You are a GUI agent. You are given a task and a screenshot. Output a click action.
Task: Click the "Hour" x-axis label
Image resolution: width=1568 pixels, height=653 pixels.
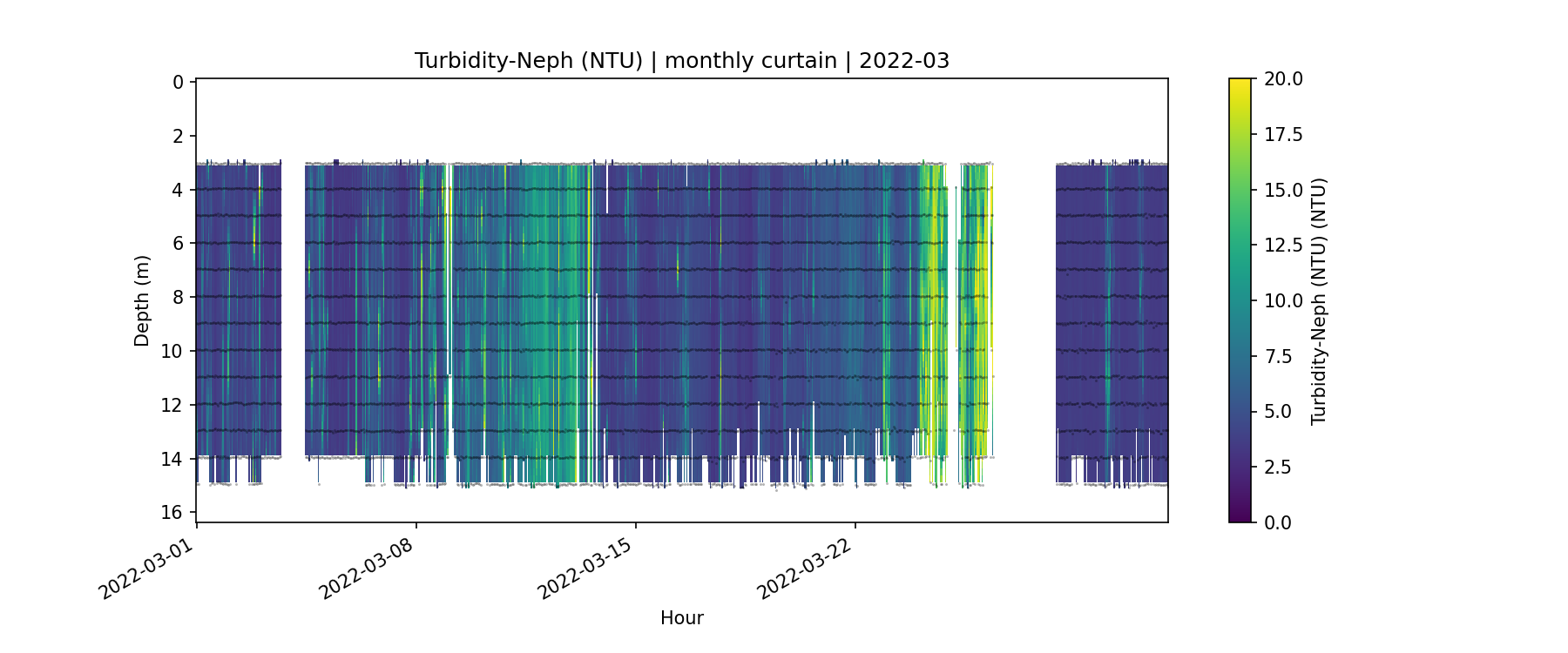[x=681, y=618]
